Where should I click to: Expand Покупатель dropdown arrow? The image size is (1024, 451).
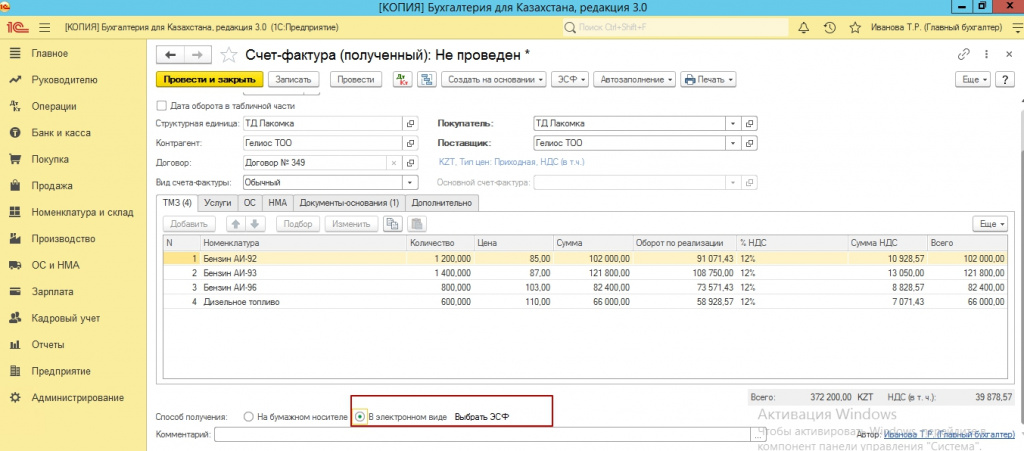(734, 123)
